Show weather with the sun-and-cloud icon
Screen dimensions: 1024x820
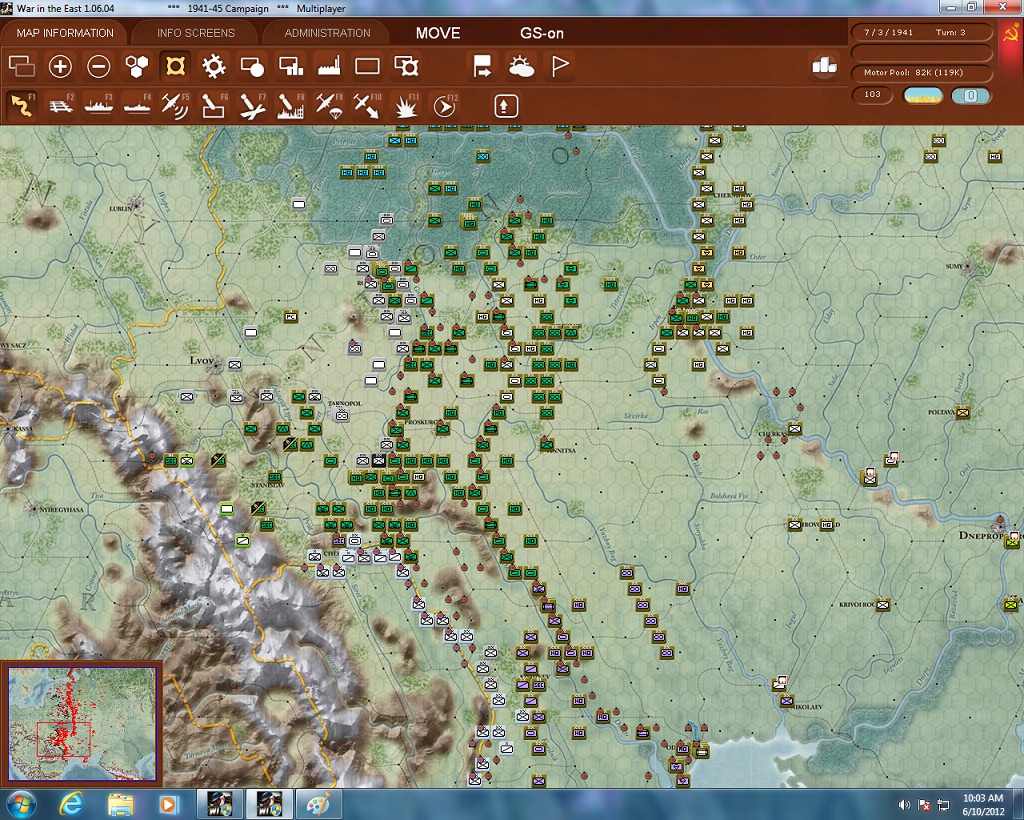521,66
